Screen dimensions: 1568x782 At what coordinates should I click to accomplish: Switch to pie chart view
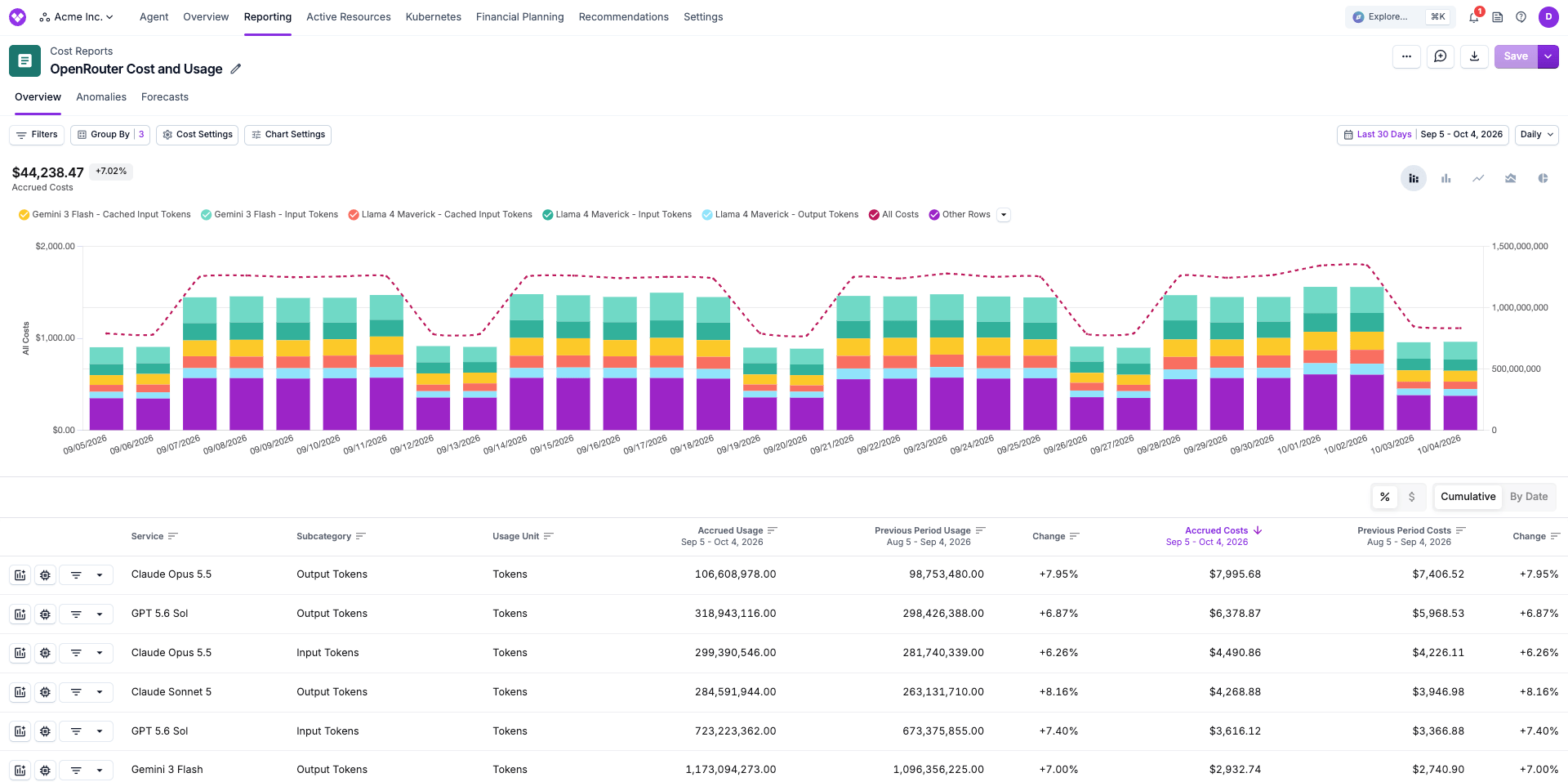(1543, 178)
